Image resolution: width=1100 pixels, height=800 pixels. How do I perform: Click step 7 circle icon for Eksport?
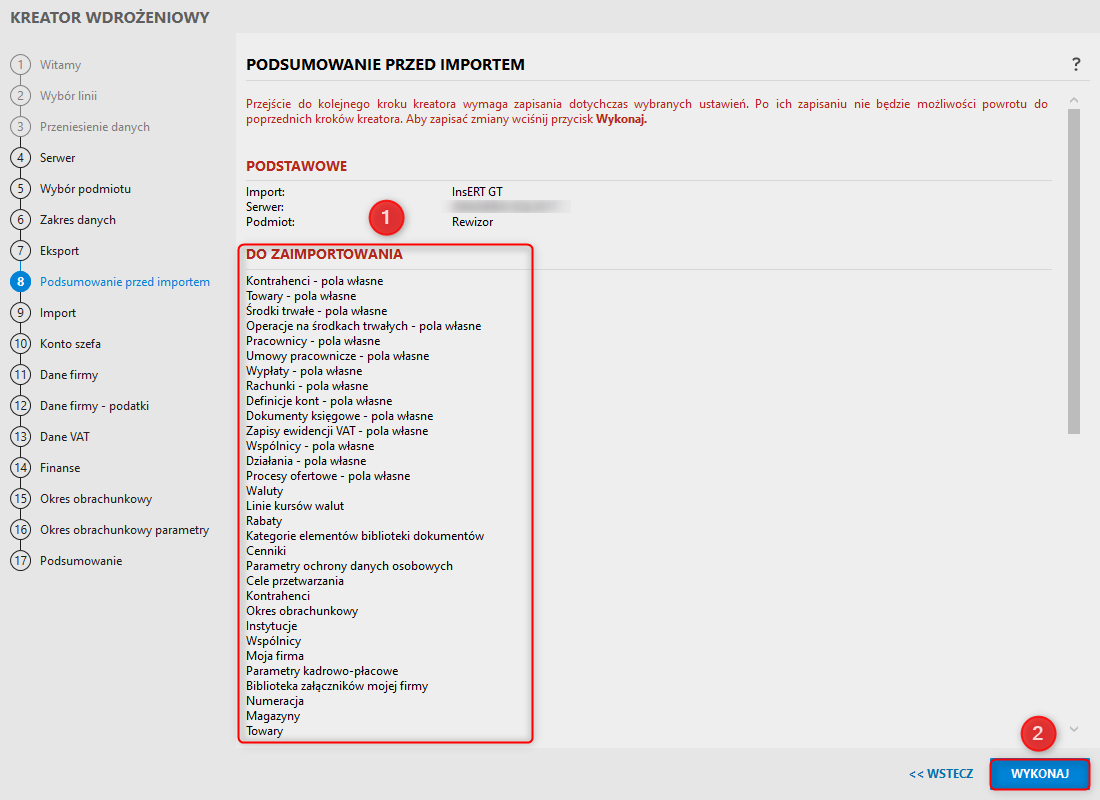point(20,251)
